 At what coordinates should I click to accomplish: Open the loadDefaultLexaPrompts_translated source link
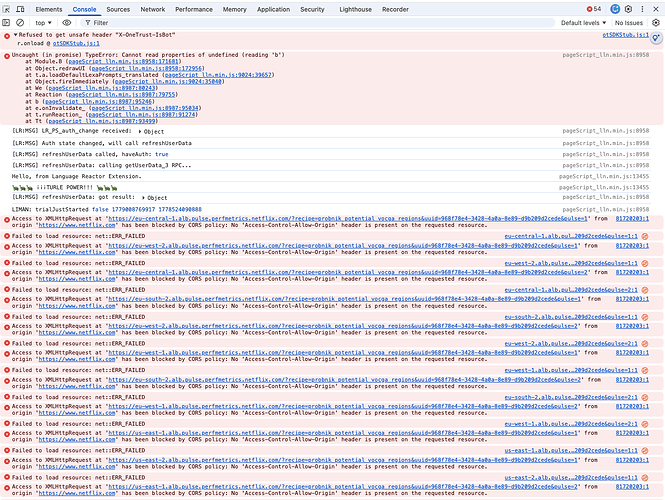pos(218,75)
